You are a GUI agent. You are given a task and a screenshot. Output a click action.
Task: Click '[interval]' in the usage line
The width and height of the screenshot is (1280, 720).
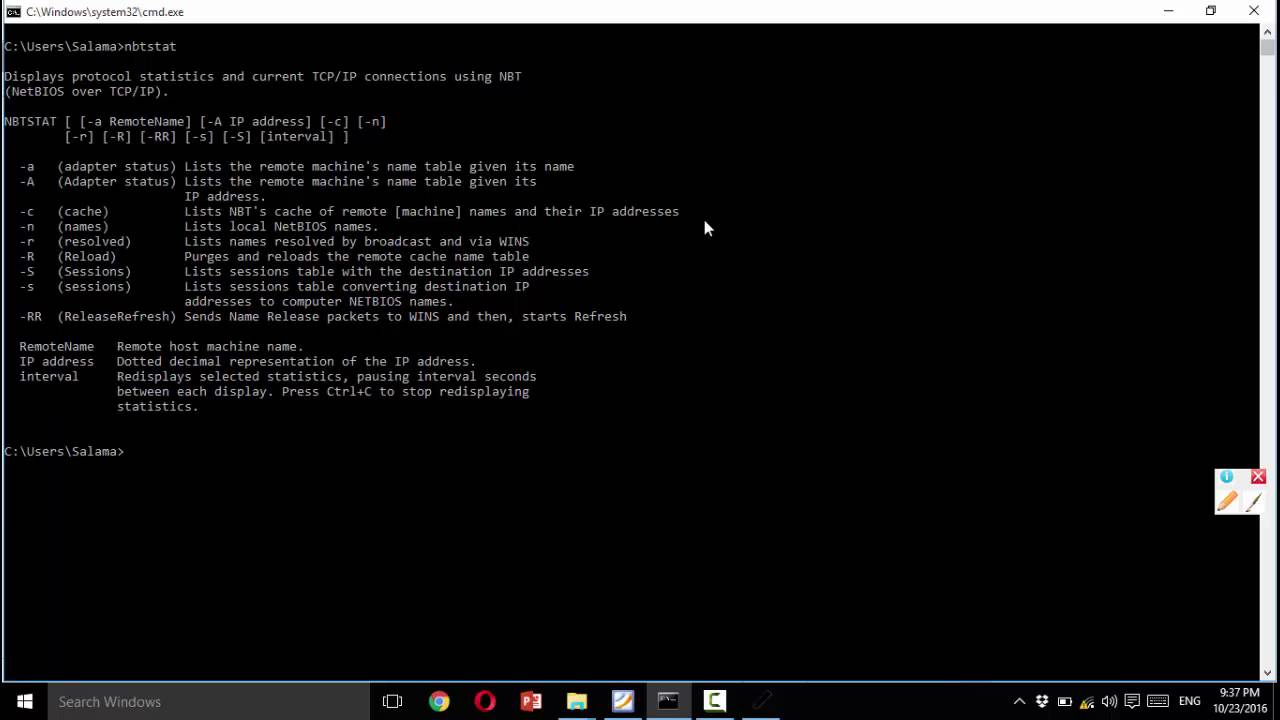coord(296,136)
